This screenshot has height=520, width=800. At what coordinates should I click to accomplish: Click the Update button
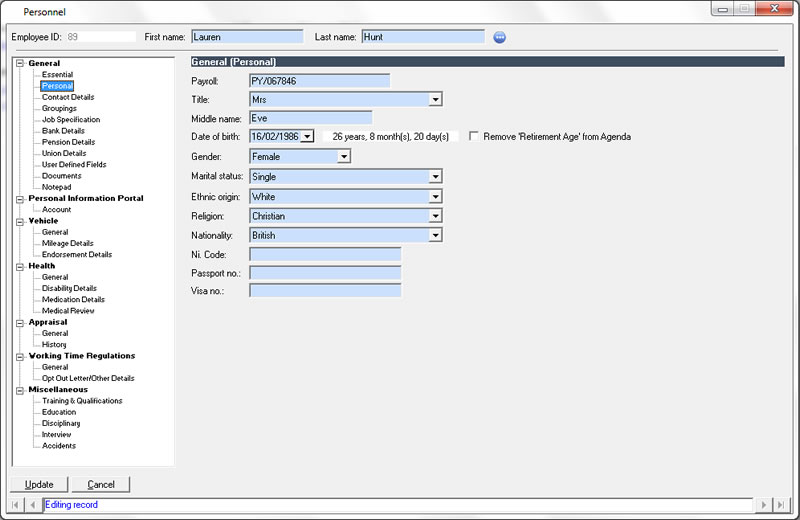(39, 485)
